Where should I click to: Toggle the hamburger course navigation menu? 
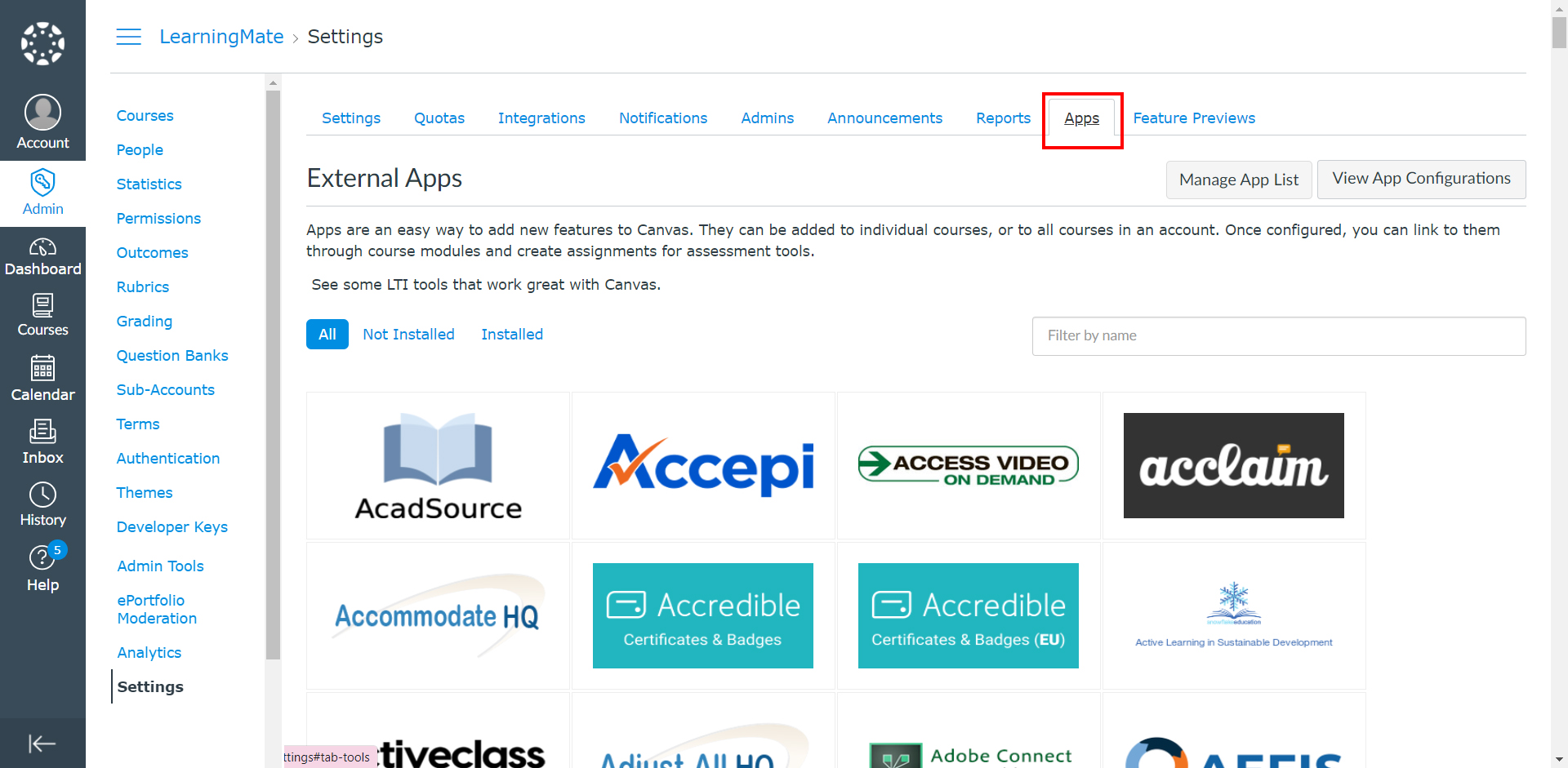tap(128, 37)
